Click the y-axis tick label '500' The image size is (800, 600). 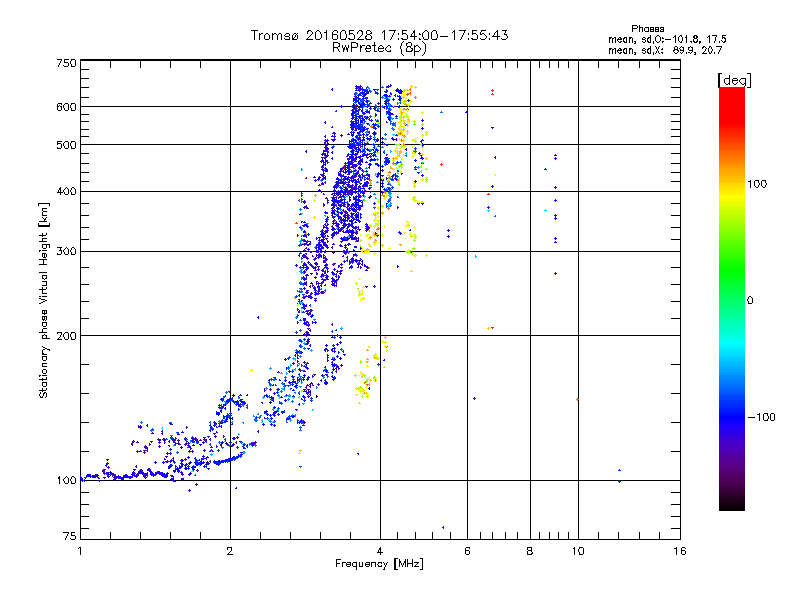(x=66, y=145)
